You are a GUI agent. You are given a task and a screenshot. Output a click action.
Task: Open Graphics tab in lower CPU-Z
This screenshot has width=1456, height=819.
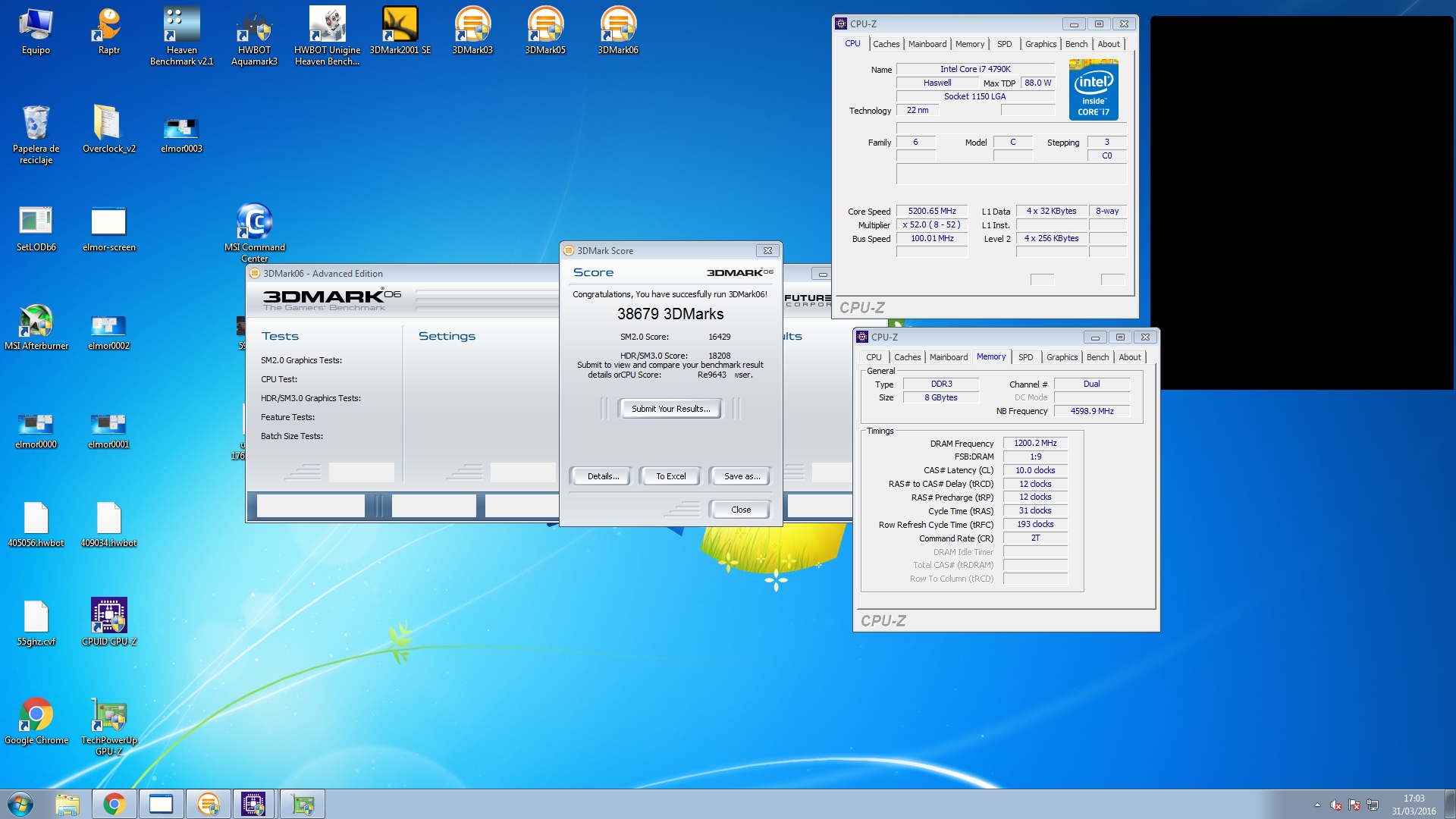click(x=1062, y=357)
